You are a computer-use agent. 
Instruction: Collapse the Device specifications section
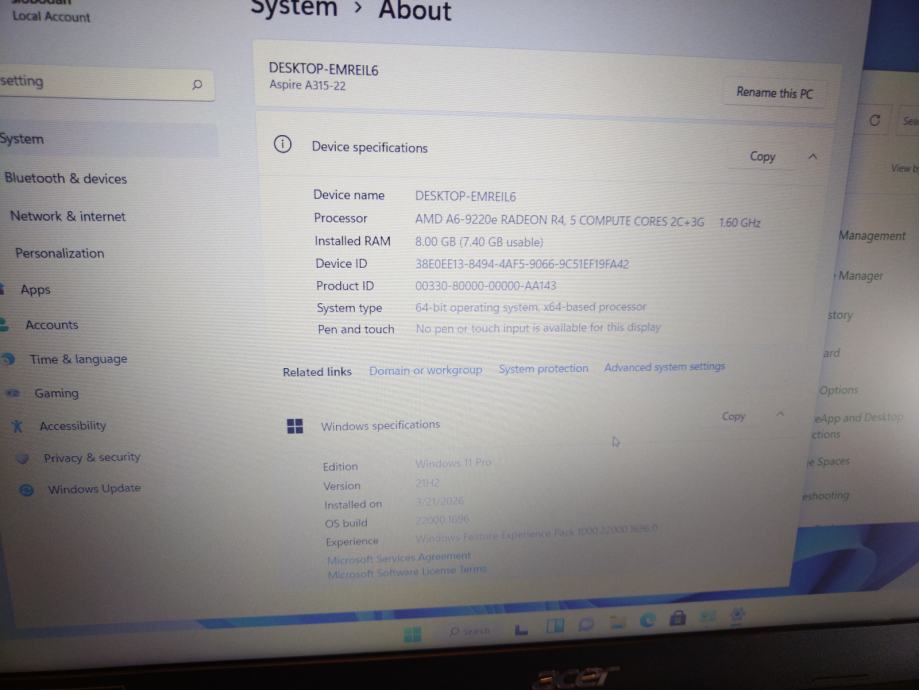(812, 157)
